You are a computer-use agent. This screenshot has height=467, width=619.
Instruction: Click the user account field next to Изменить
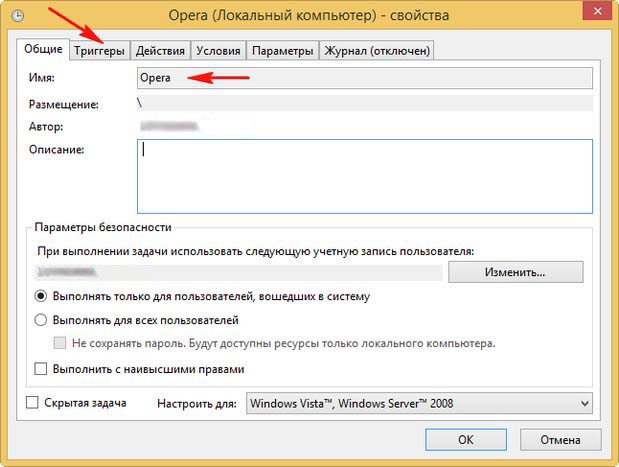pos(239,272)
